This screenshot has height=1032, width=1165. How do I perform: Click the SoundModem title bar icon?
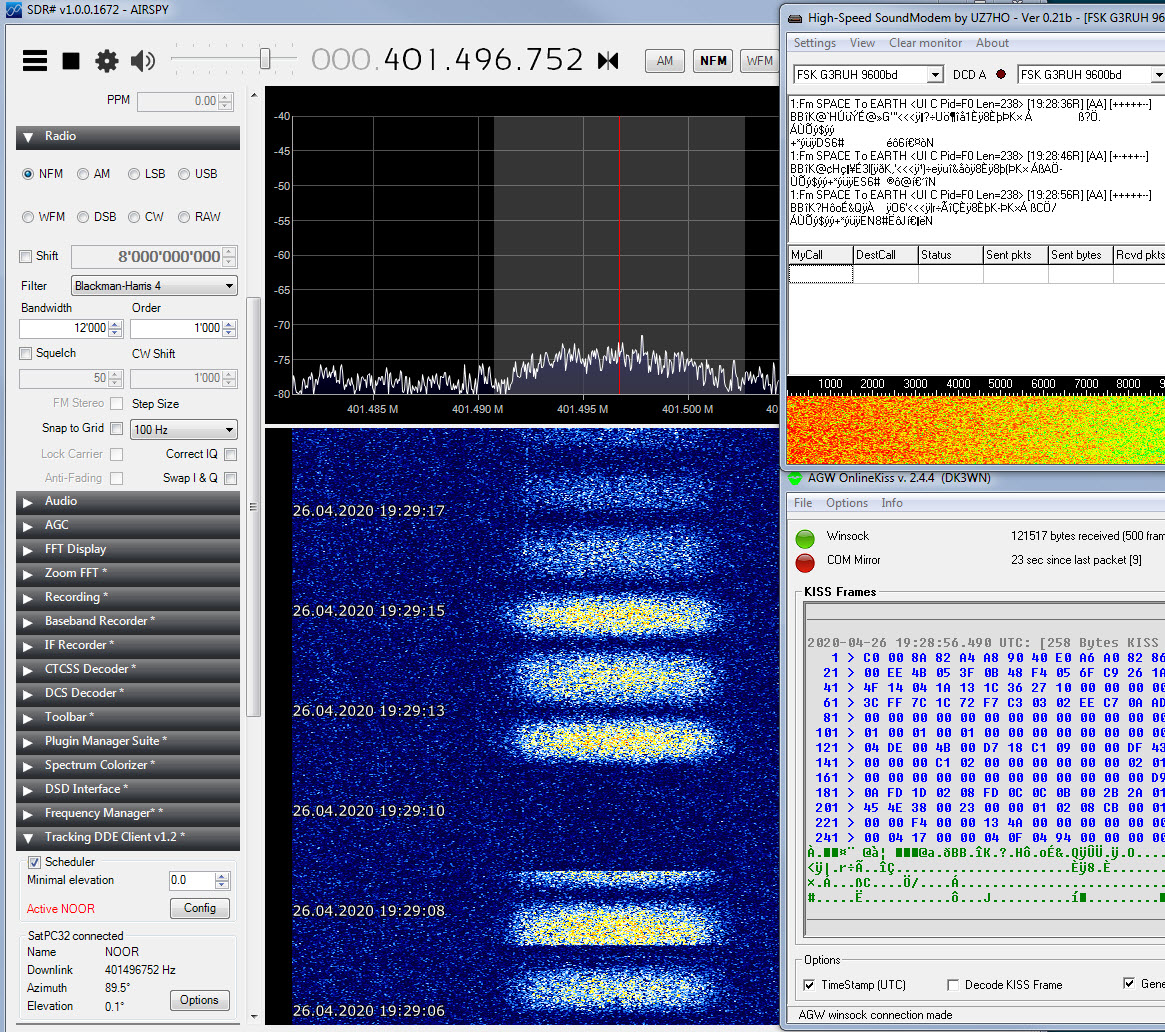(795, 18)
